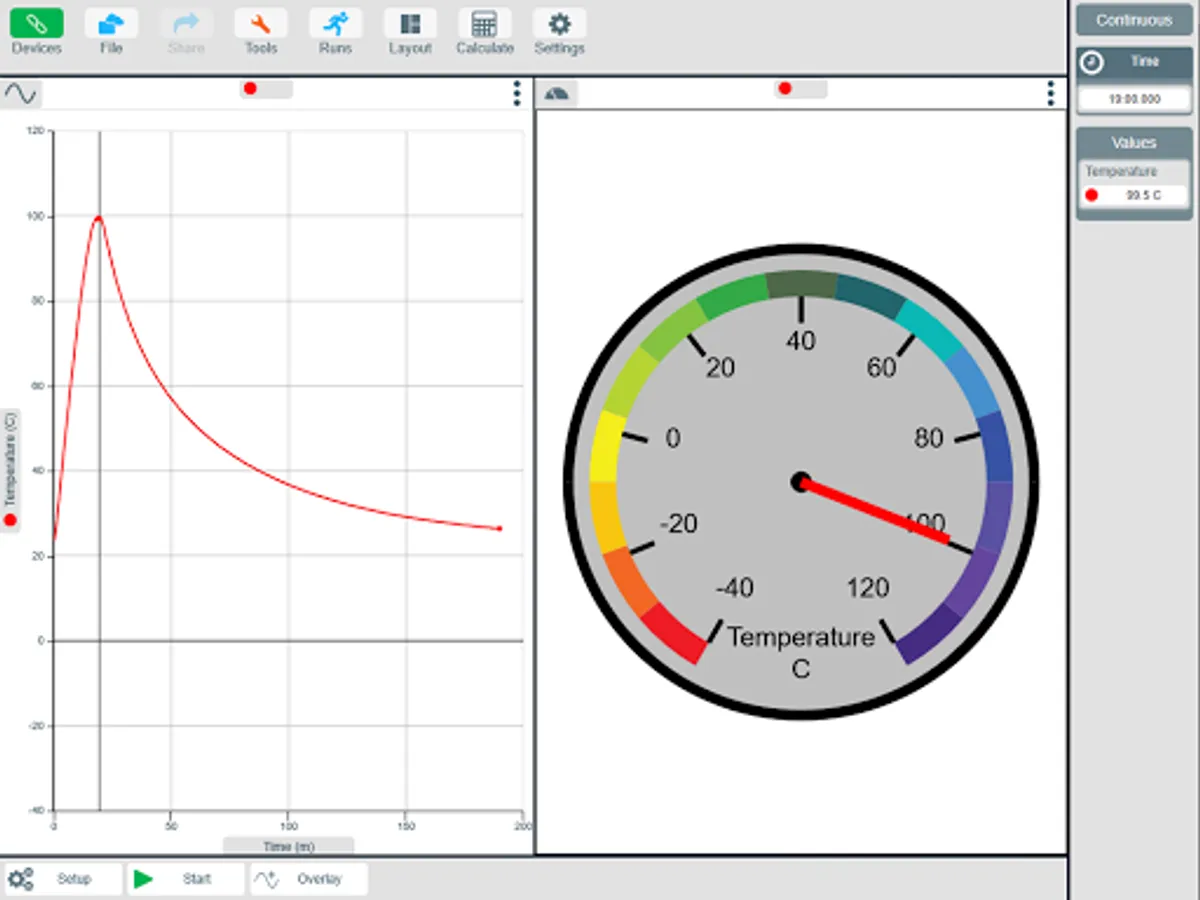Click the Time (m) axis label
Image resolution: width=1200 pixels, height=900 pixels.
(288, 846)
